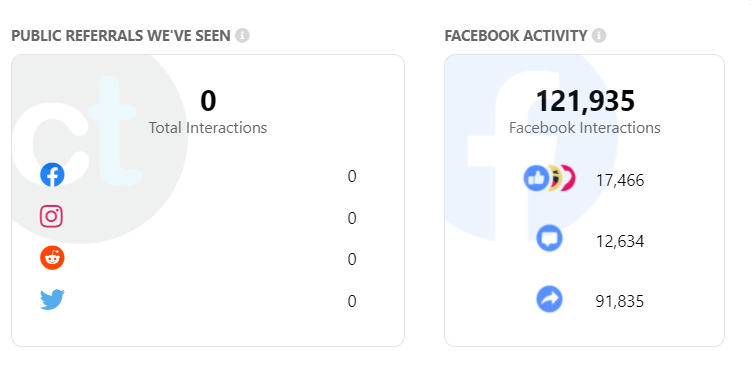
Task: Select the Reddit icon in referrals
Action: [52, 259]
